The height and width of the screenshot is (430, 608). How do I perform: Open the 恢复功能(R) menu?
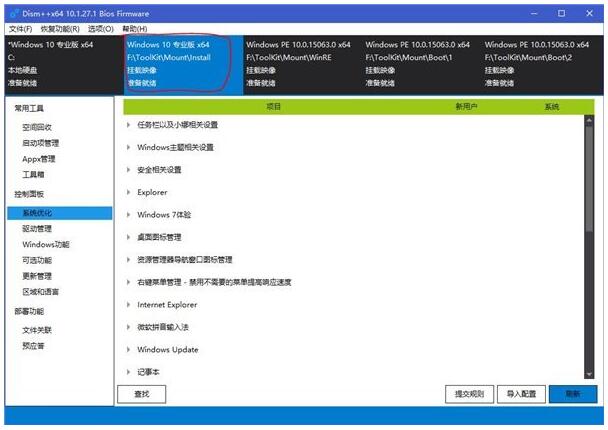click(x=60, y=29)
